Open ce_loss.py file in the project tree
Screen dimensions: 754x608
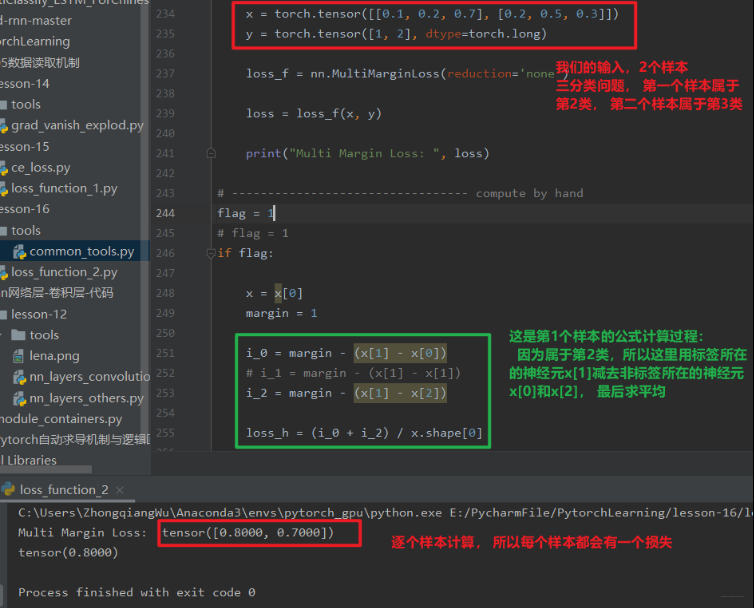41,167
